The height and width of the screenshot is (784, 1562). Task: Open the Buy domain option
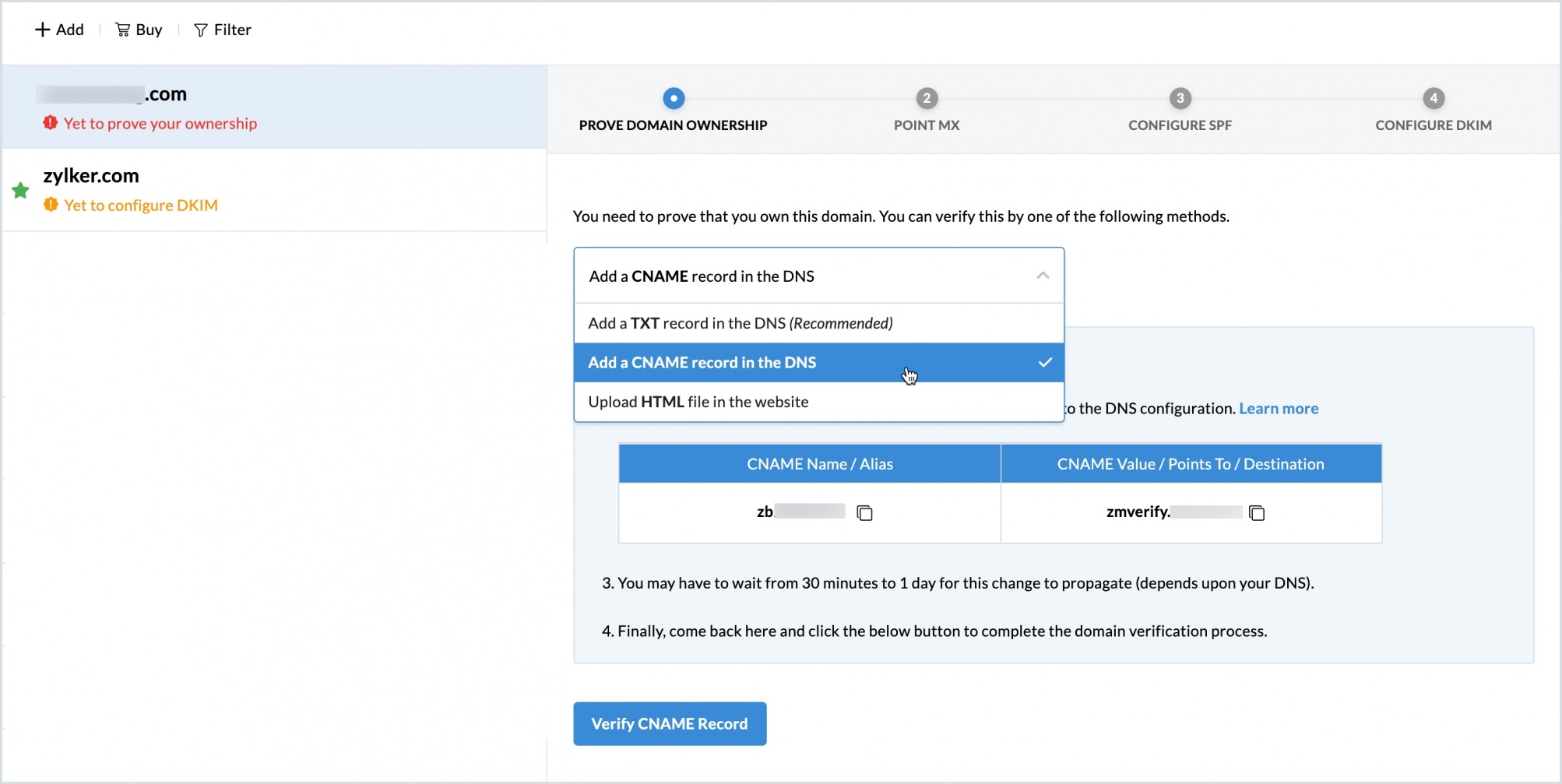pyautogui.click(x=139, y=30)
